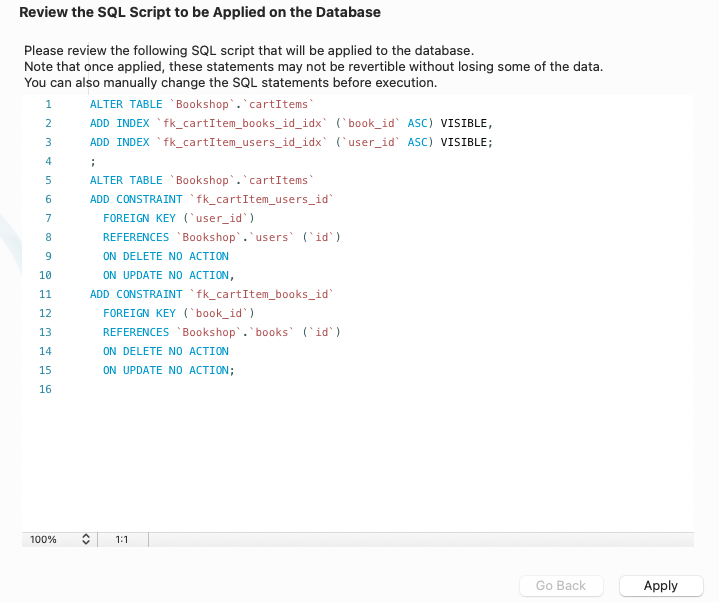The width and height of the screenshot is (719, 602).
Task: Click line number 16 in the gutter
Action: (45, 389)
